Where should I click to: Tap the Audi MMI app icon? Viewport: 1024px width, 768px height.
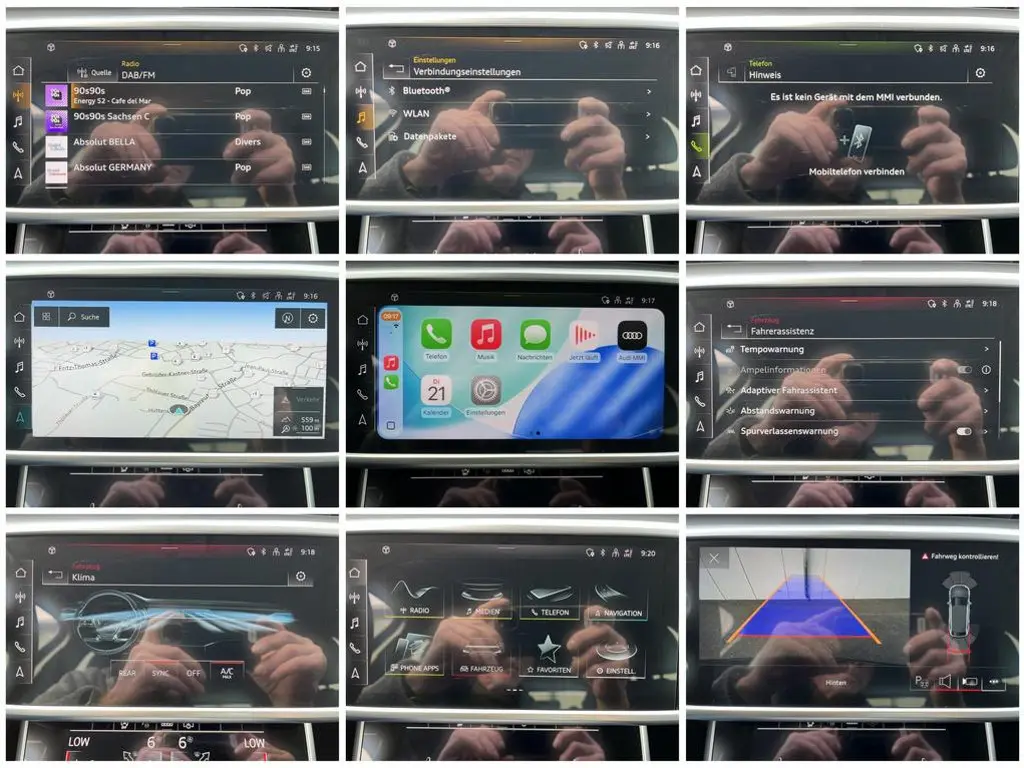coord(632,335)
